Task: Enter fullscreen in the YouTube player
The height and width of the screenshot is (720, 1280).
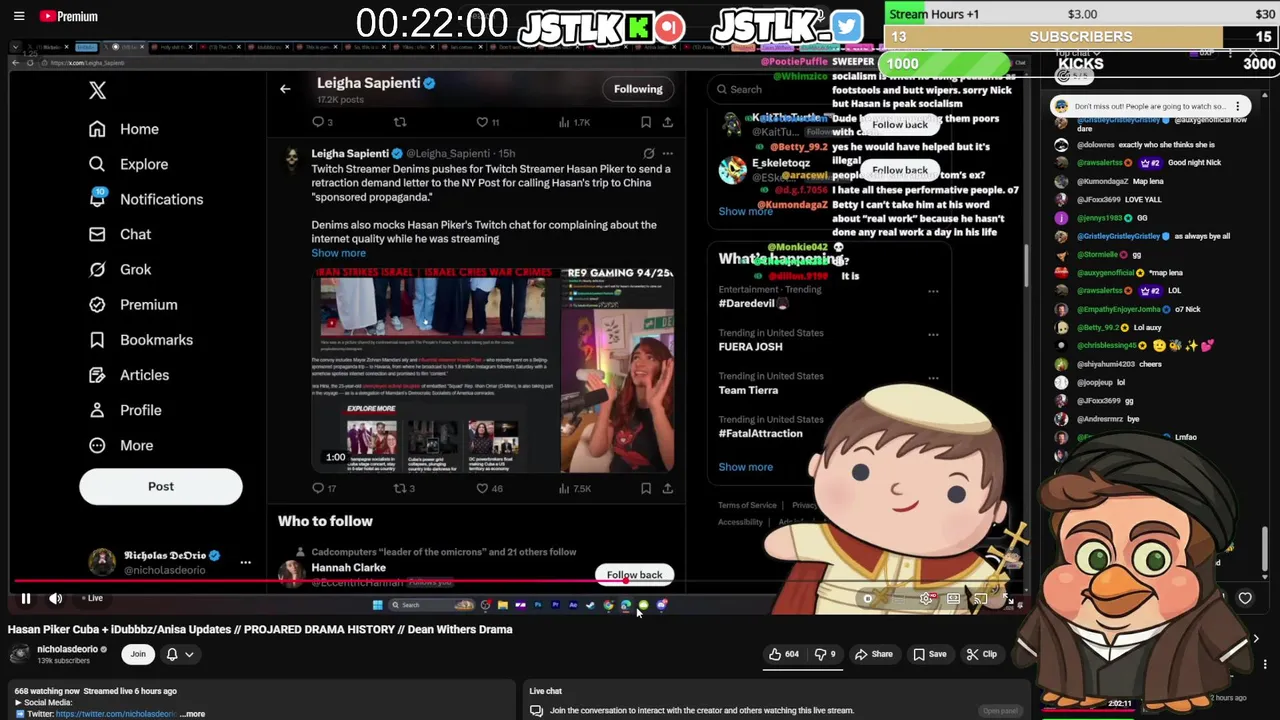Action: [1008, 598]
